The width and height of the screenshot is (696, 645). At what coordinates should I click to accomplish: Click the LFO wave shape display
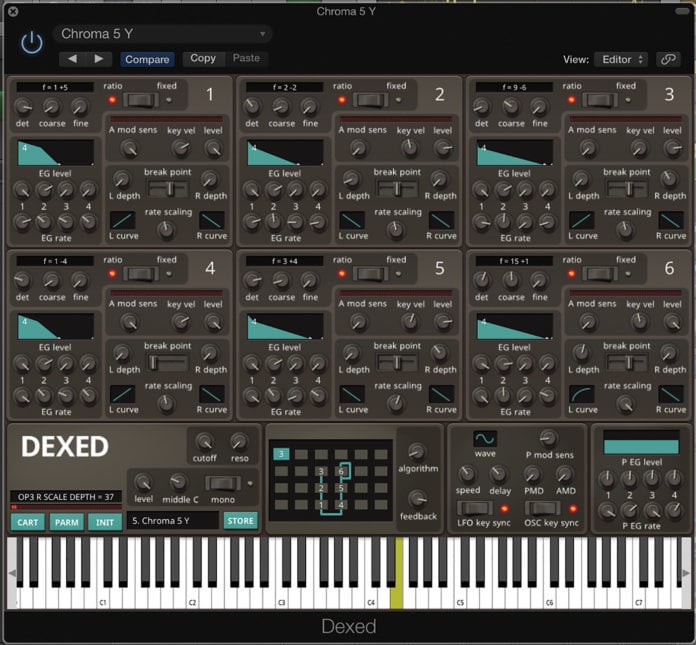coord(485,440)
